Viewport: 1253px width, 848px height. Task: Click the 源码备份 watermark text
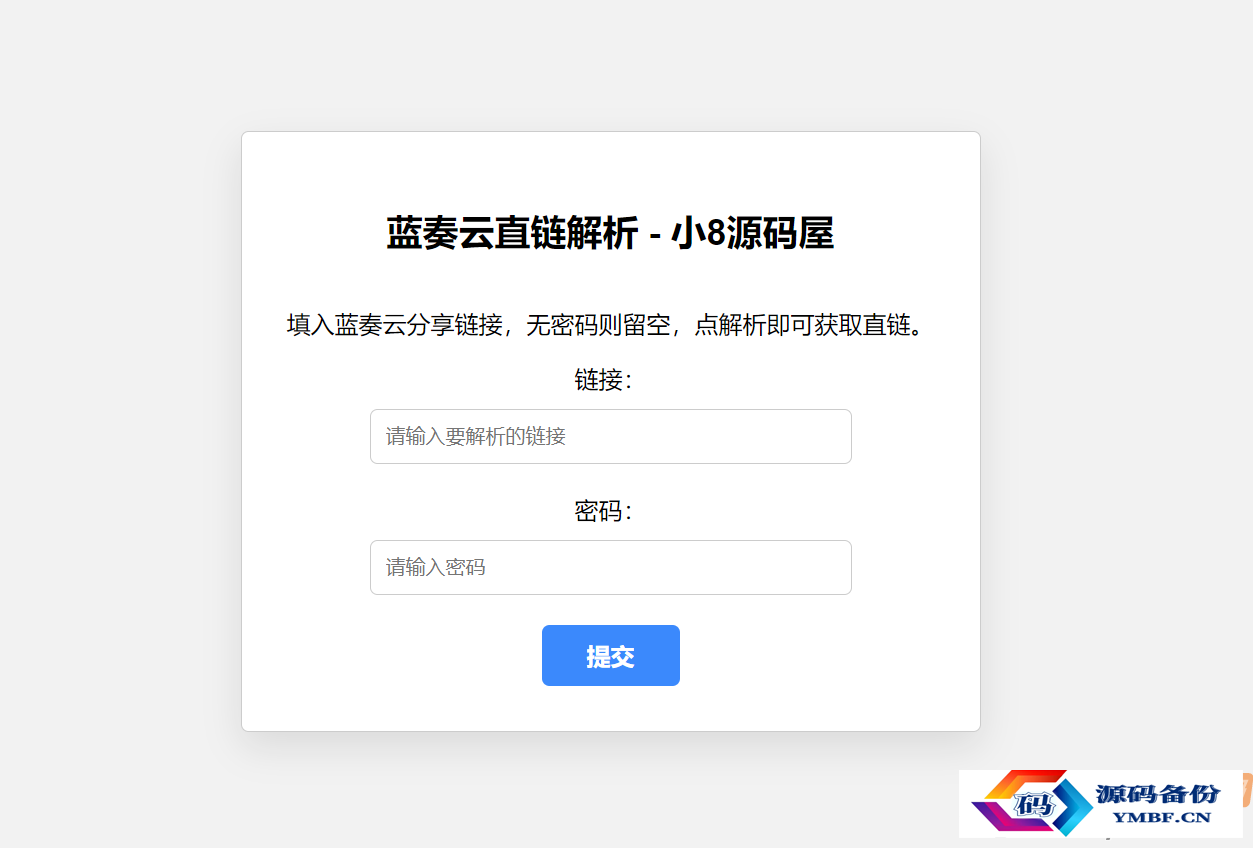1158,794
